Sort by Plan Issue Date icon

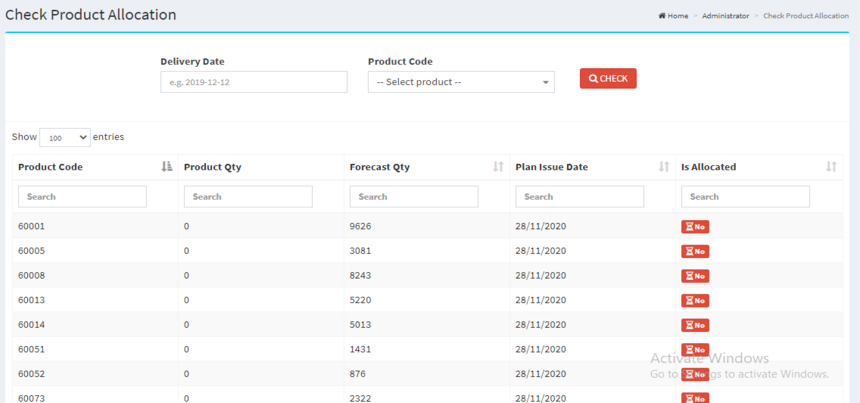point(664,167)
